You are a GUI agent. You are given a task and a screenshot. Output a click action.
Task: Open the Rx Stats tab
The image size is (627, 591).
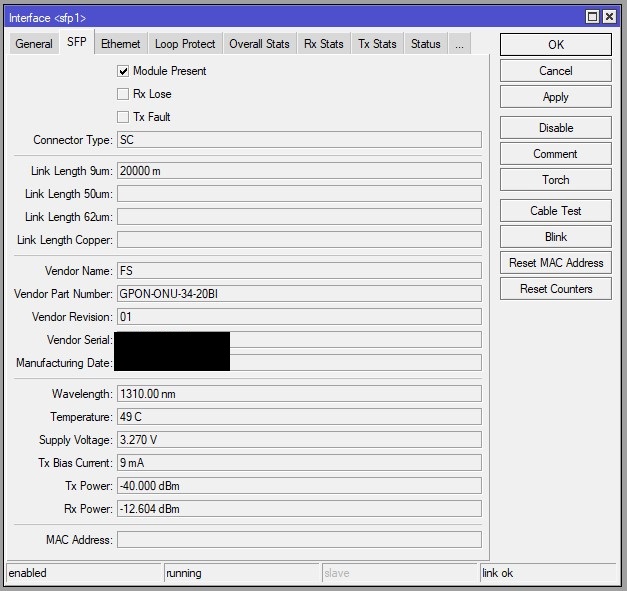coord(324,44)
